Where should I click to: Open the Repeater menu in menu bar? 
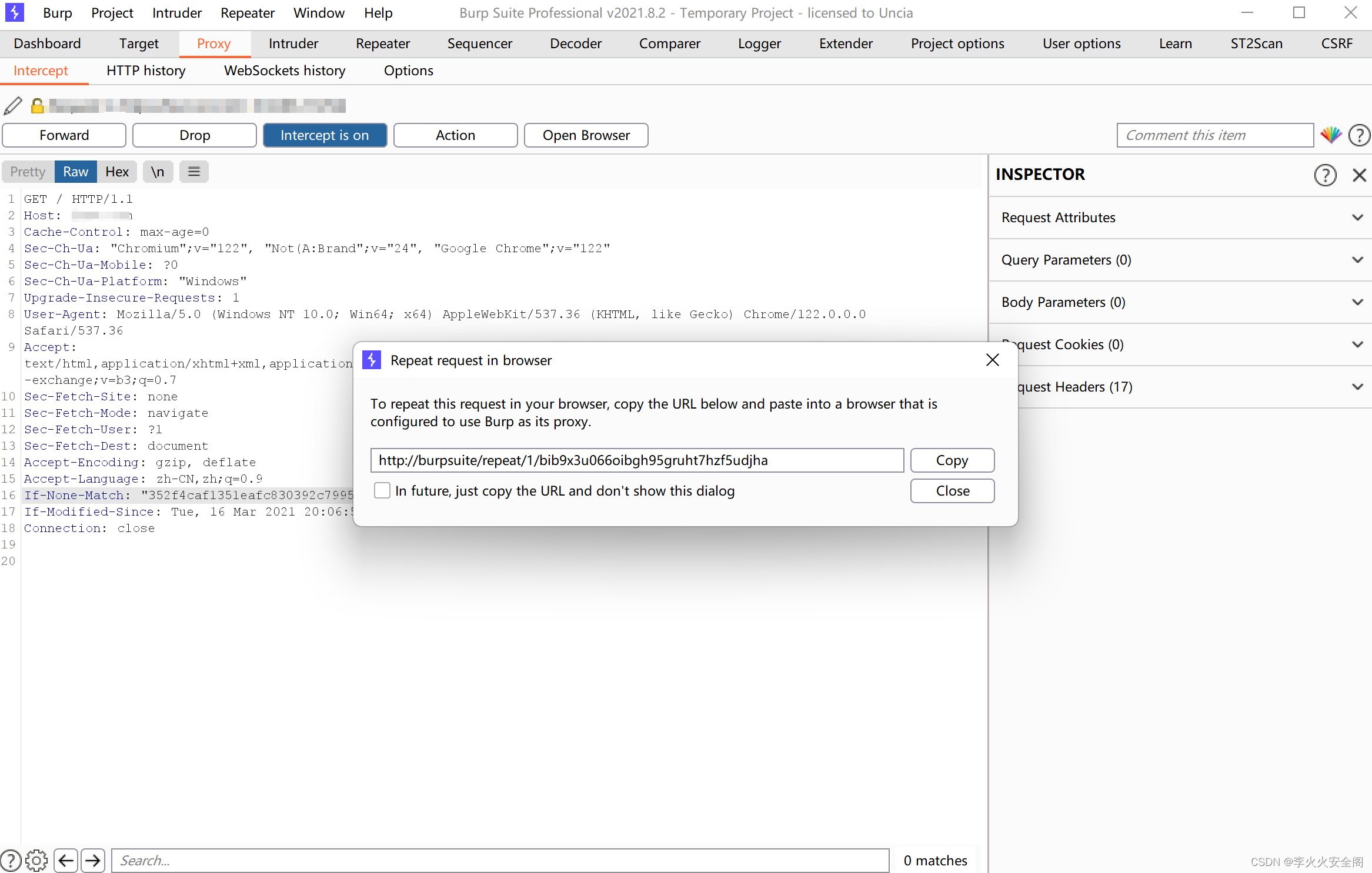click(x=248, y=13)
